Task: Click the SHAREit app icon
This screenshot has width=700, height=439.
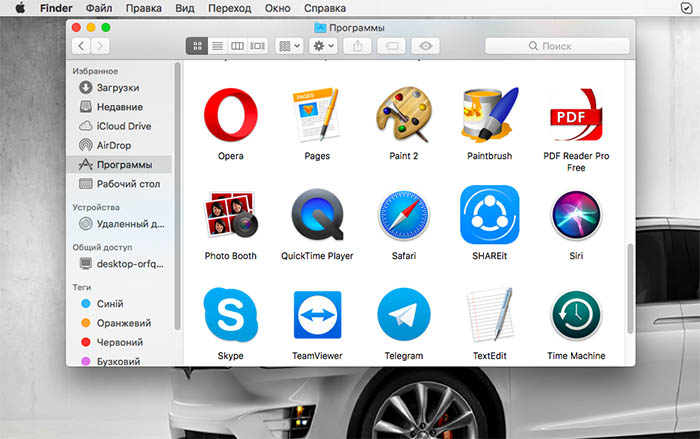Action: 490,215
